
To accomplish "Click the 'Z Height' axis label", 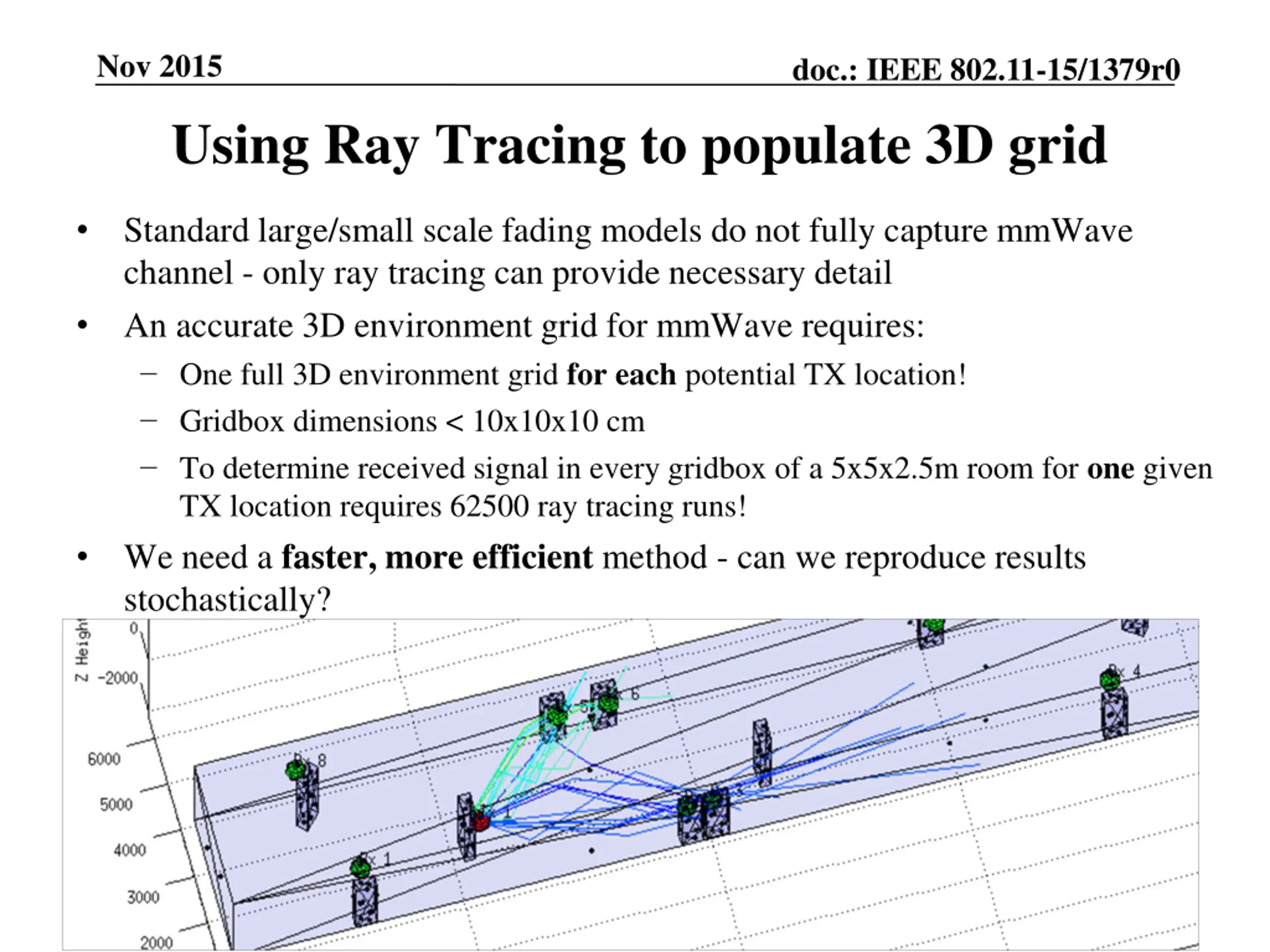I will click(83, 650).
